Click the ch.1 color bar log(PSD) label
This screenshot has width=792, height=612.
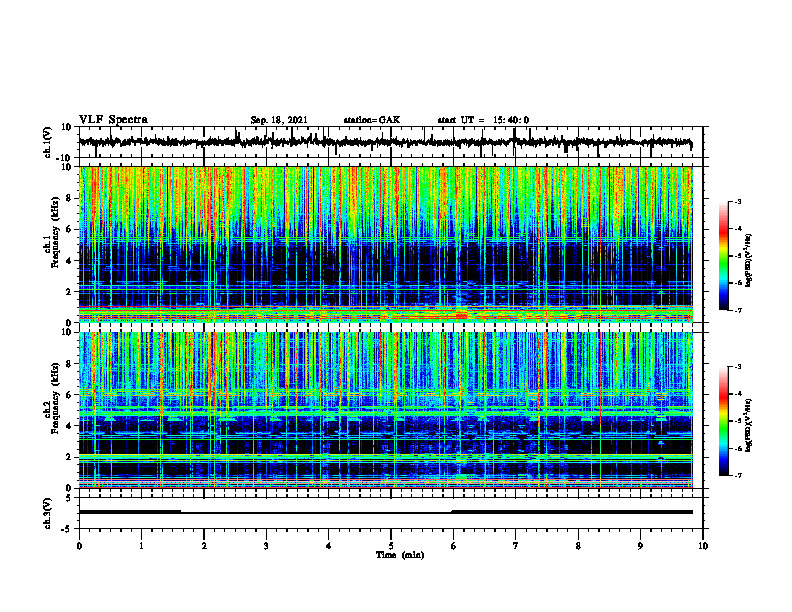pyautogui.click(x=749, y=260)
